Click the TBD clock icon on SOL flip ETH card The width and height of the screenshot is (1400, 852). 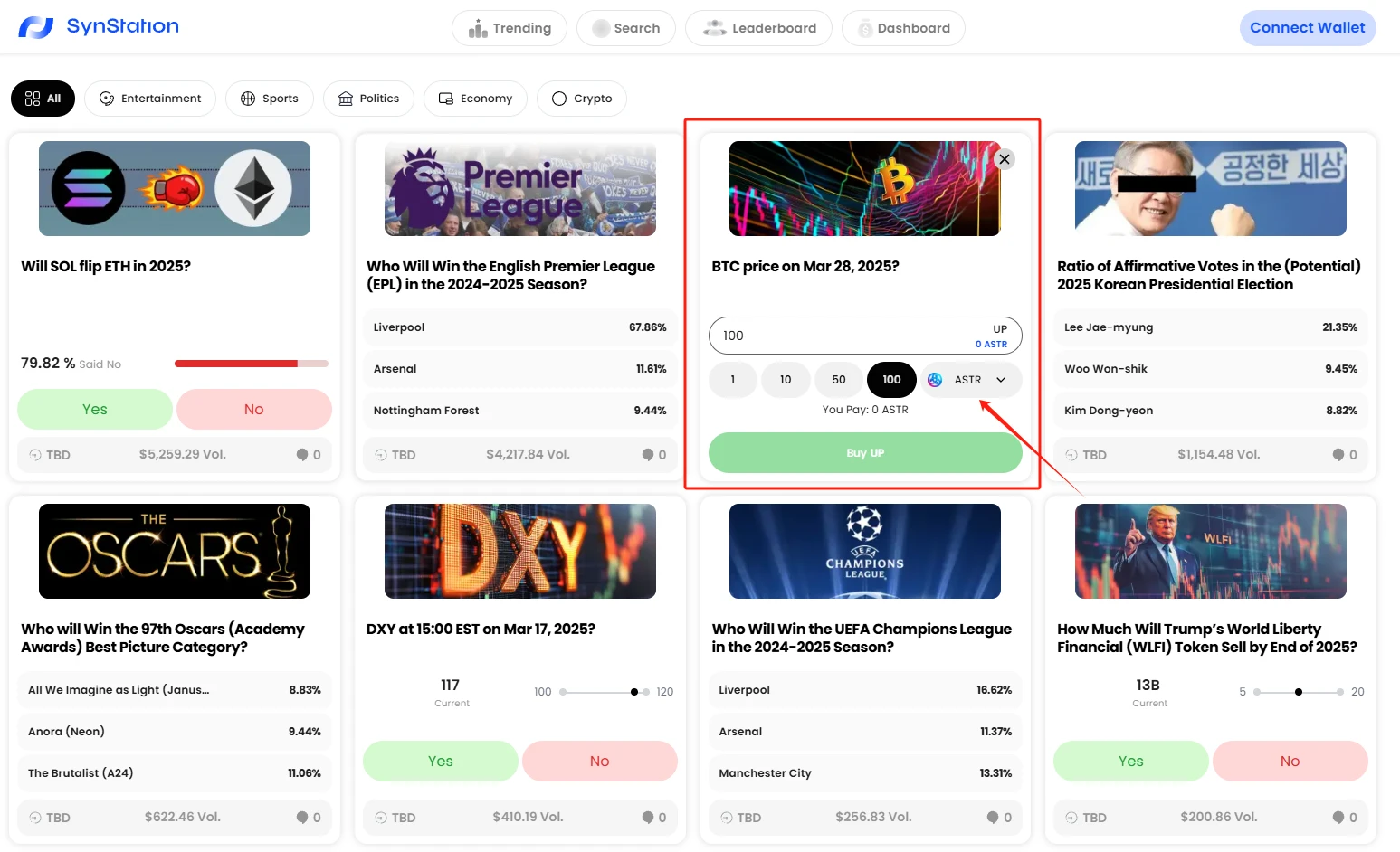tap(35, 455)
